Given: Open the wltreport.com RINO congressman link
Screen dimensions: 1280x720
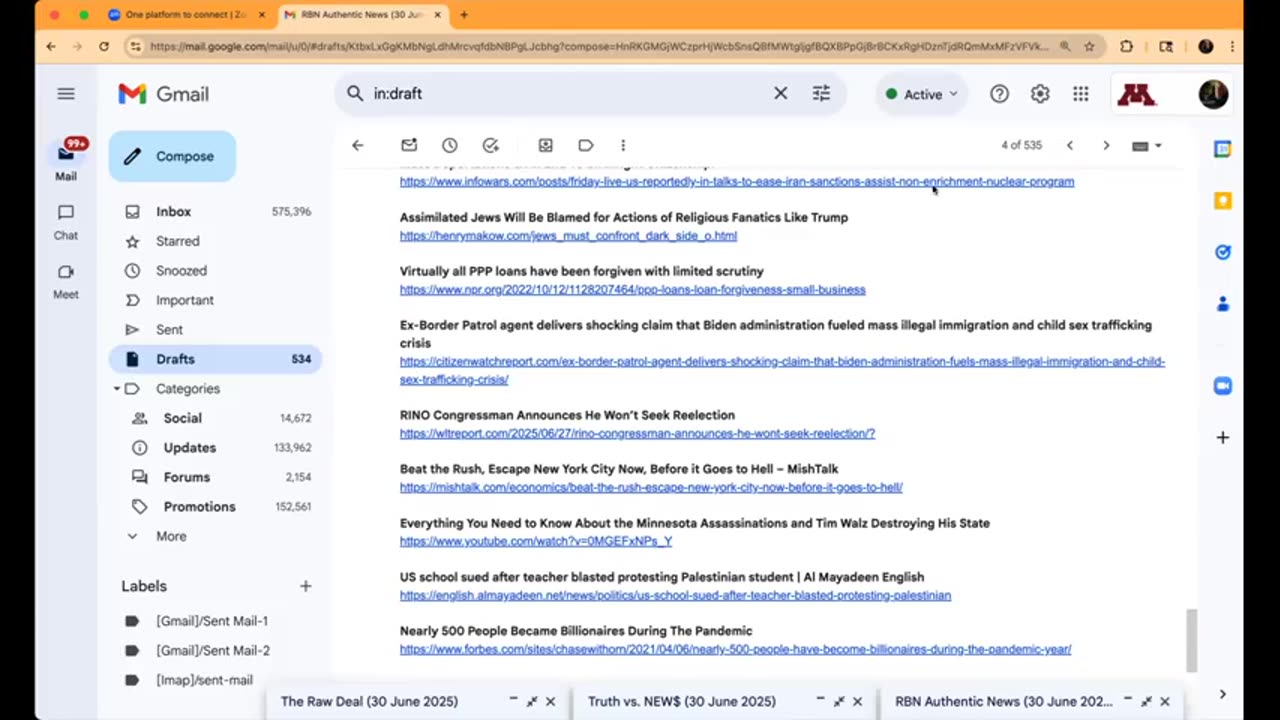Looking at the screenshot, I should coord(637,434).
